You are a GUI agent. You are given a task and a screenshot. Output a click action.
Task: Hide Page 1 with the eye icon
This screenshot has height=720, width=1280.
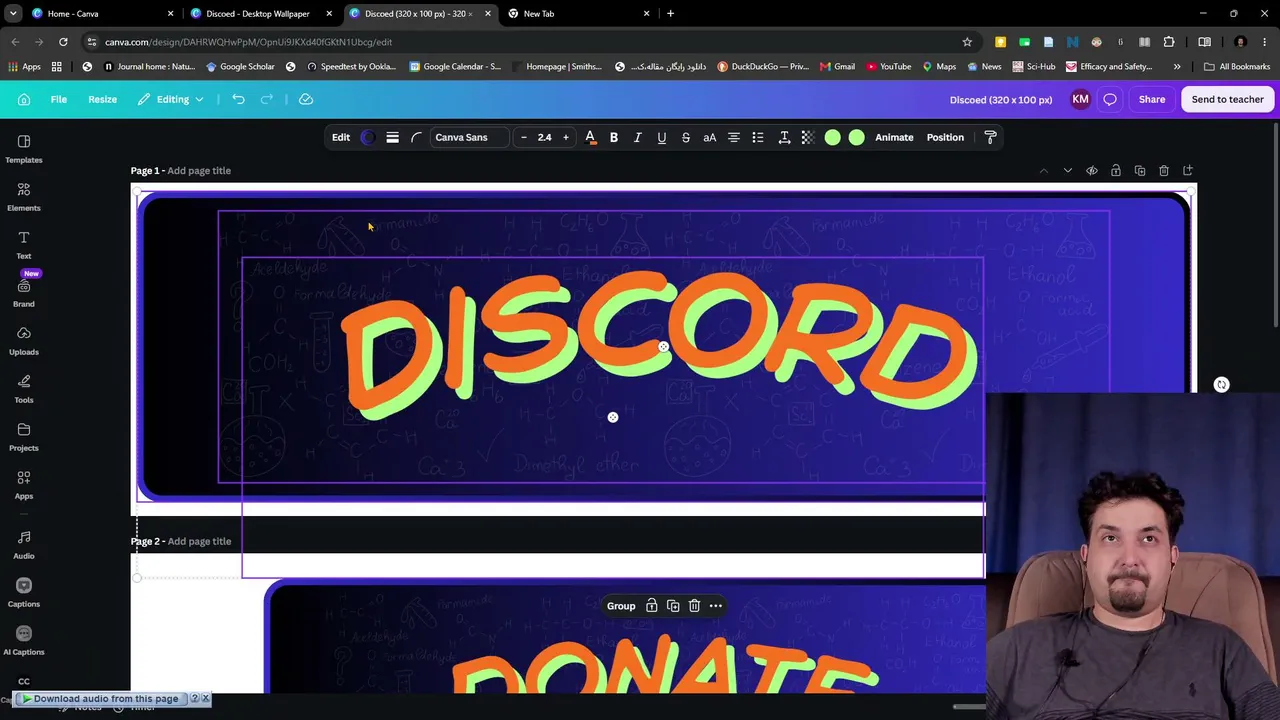point(1092,171)
